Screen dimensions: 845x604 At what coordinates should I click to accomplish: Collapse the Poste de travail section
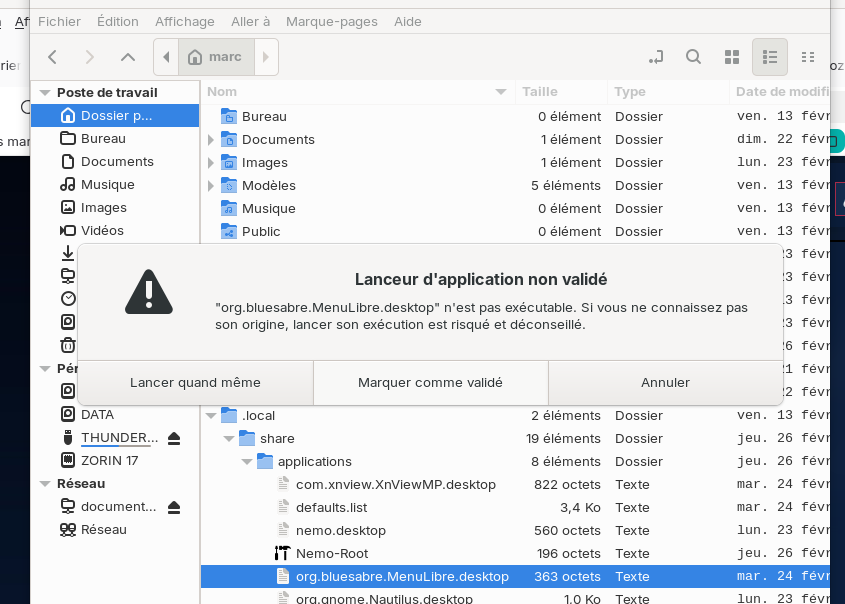(x=44, y=92)
